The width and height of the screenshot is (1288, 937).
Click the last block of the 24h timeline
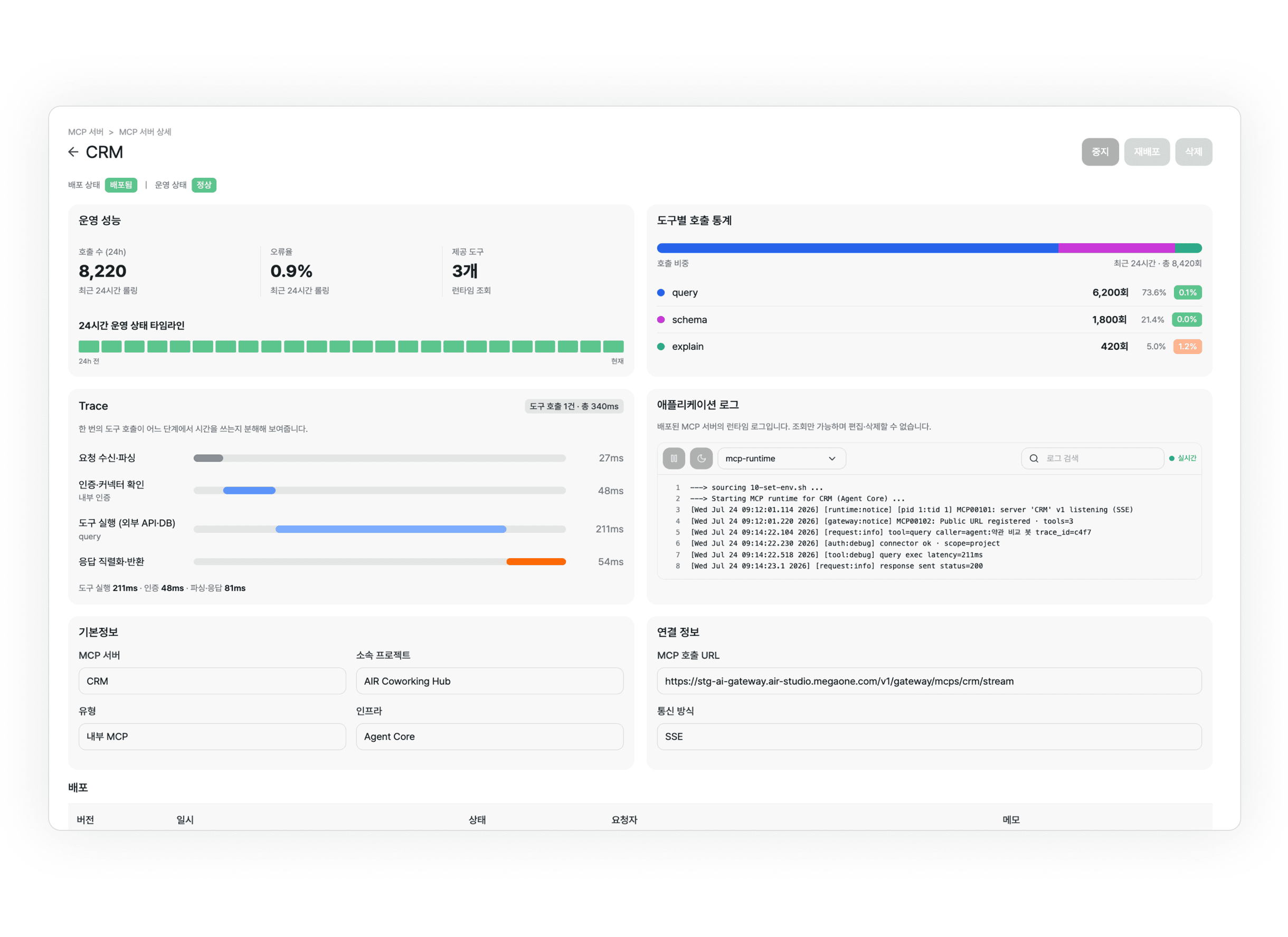tap(613, 347)
